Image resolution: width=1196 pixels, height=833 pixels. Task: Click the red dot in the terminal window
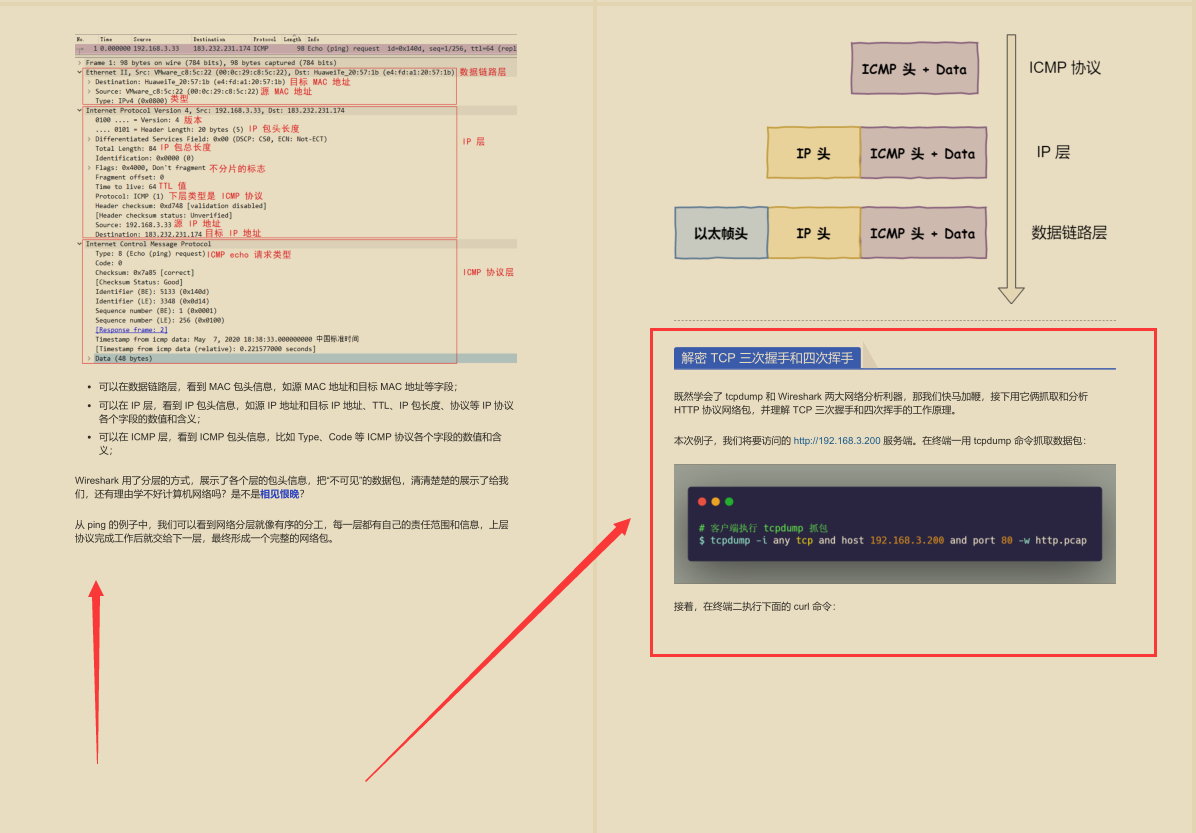point(702,501)
